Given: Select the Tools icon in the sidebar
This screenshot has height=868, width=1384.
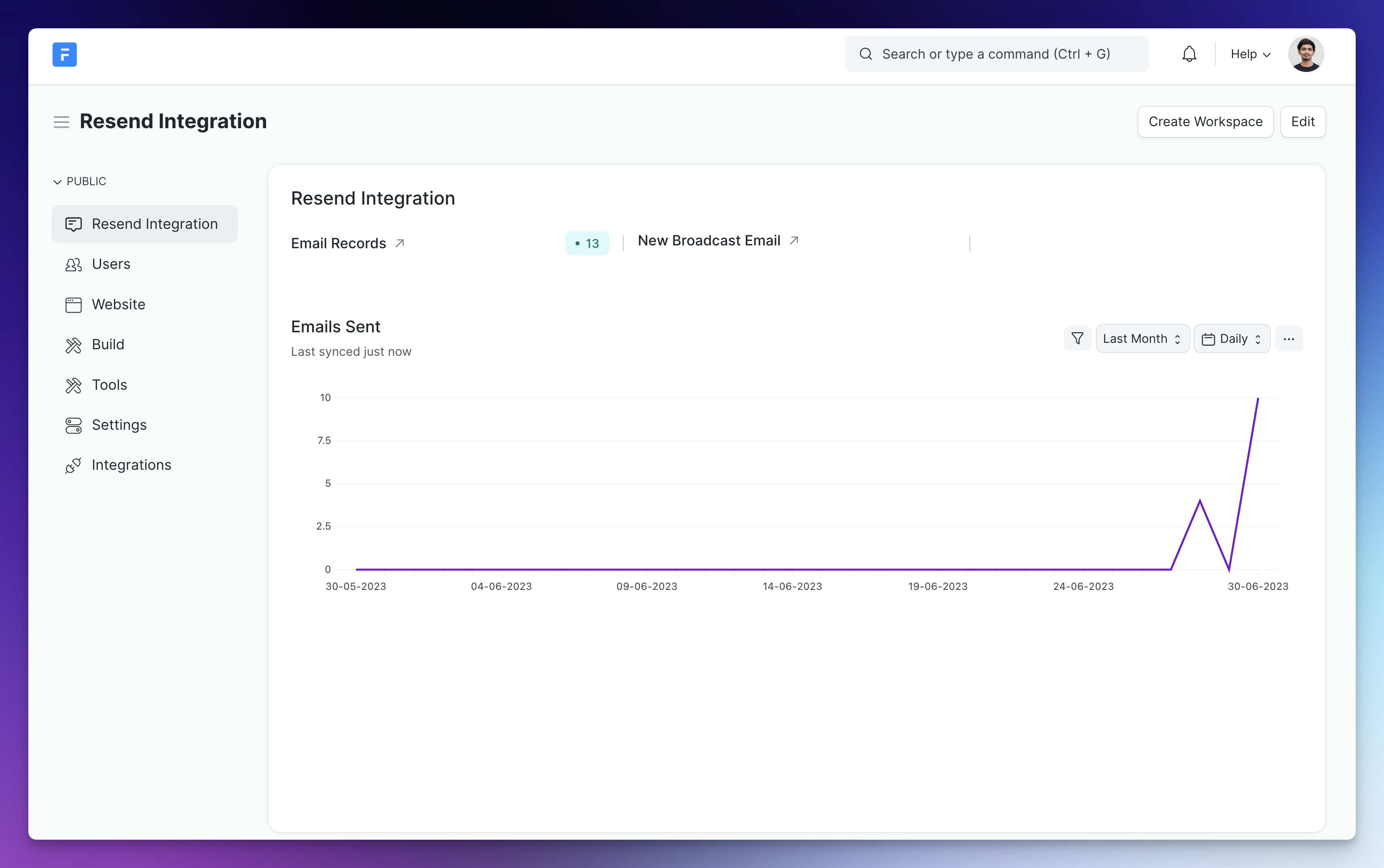Looking at the screenshot, I should tap(74, 384).
